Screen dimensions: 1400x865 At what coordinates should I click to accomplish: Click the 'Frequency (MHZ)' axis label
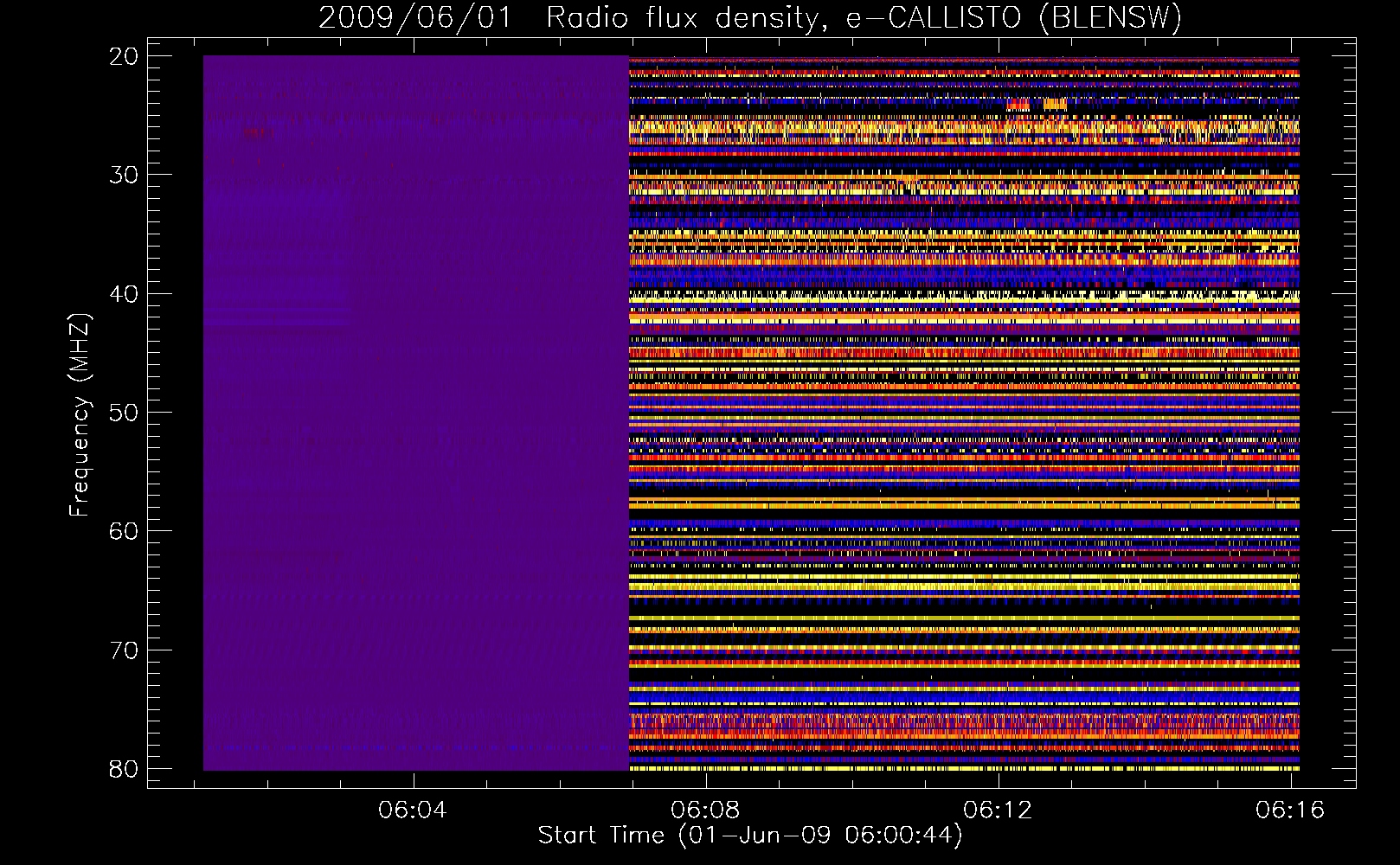(x=80, y=415)
